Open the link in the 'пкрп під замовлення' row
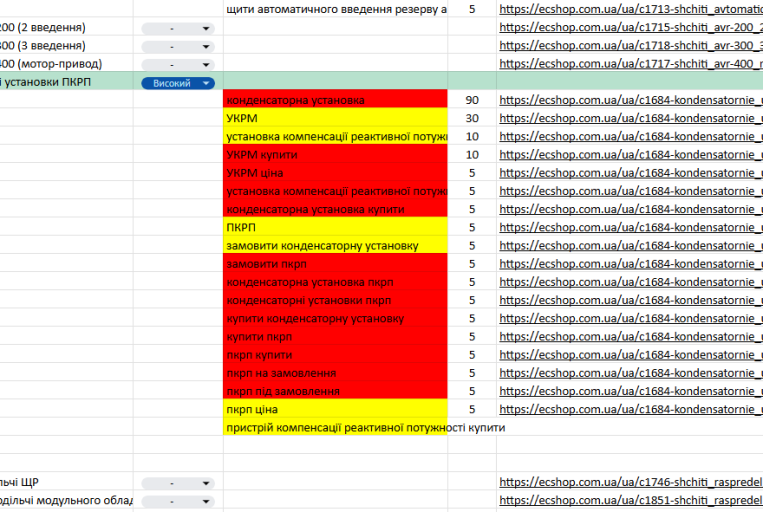 (x=631, y=391)
